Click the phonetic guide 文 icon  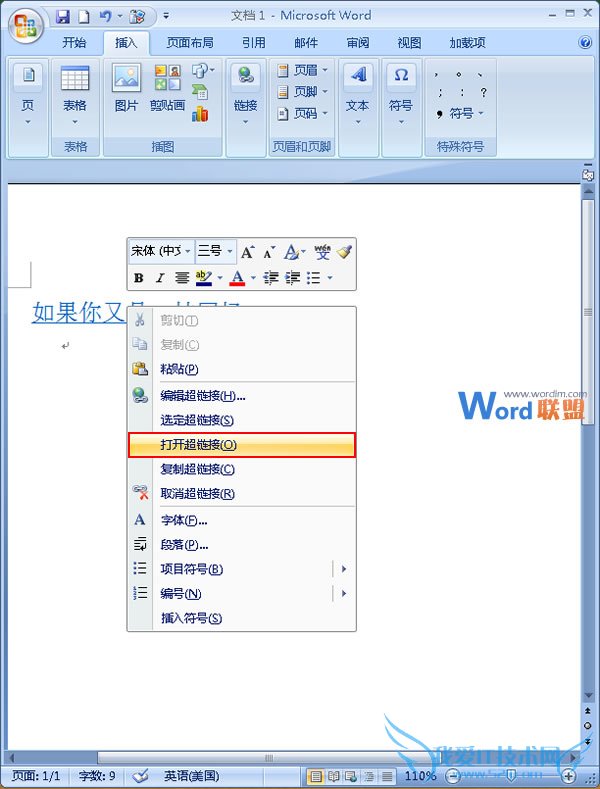[322, 252]
